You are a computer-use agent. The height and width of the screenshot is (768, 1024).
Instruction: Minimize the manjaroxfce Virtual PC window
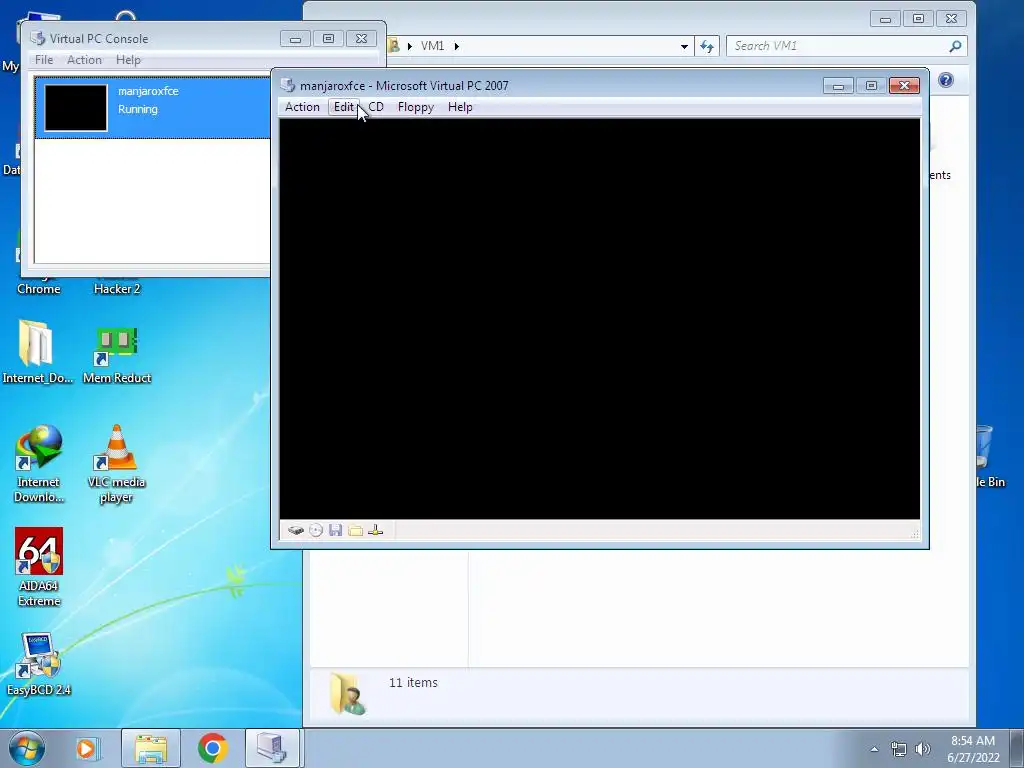click(x=838, y=86)
